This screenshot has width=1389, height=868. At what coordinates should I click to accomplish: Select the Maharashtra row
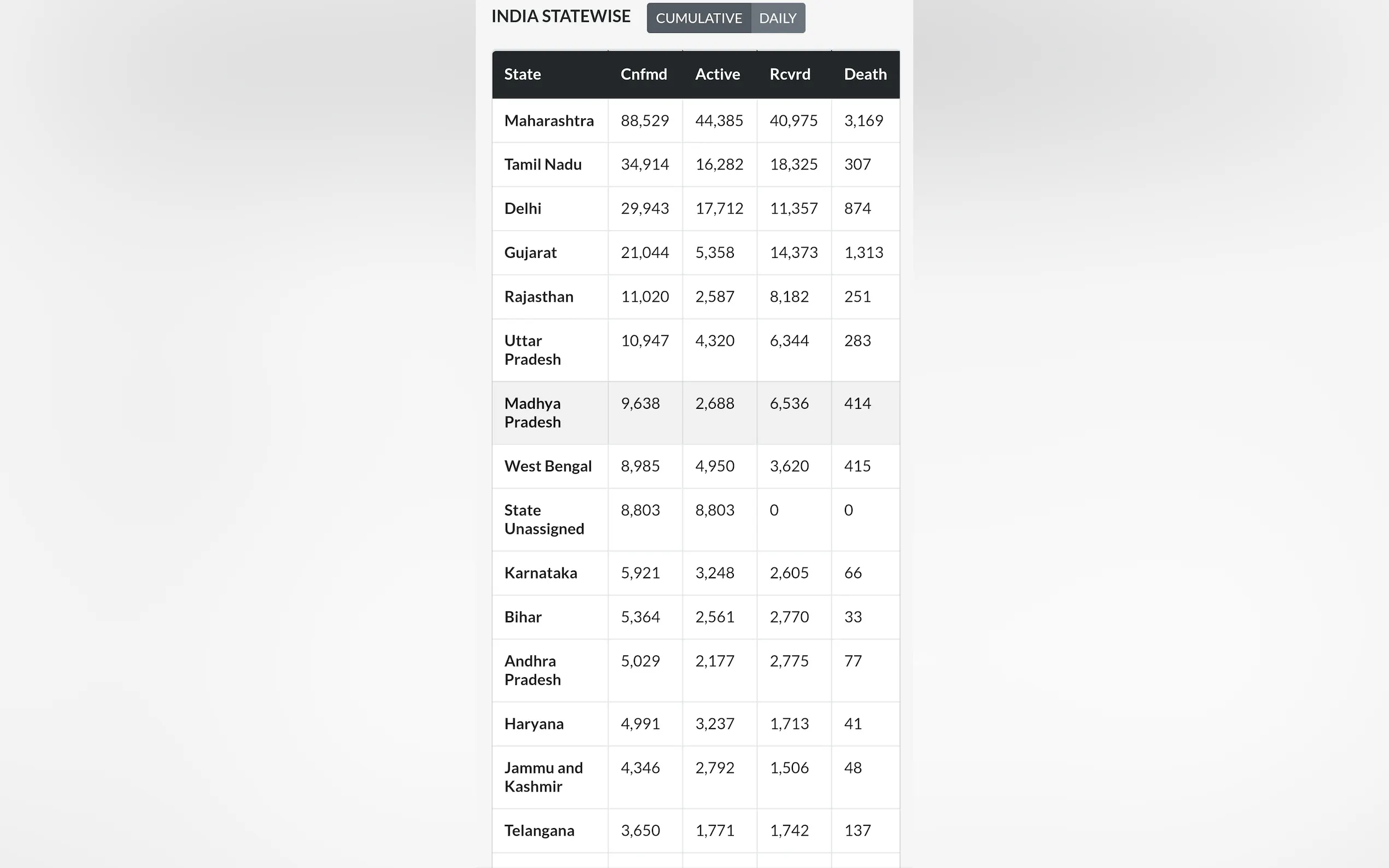tap(549, 121)
